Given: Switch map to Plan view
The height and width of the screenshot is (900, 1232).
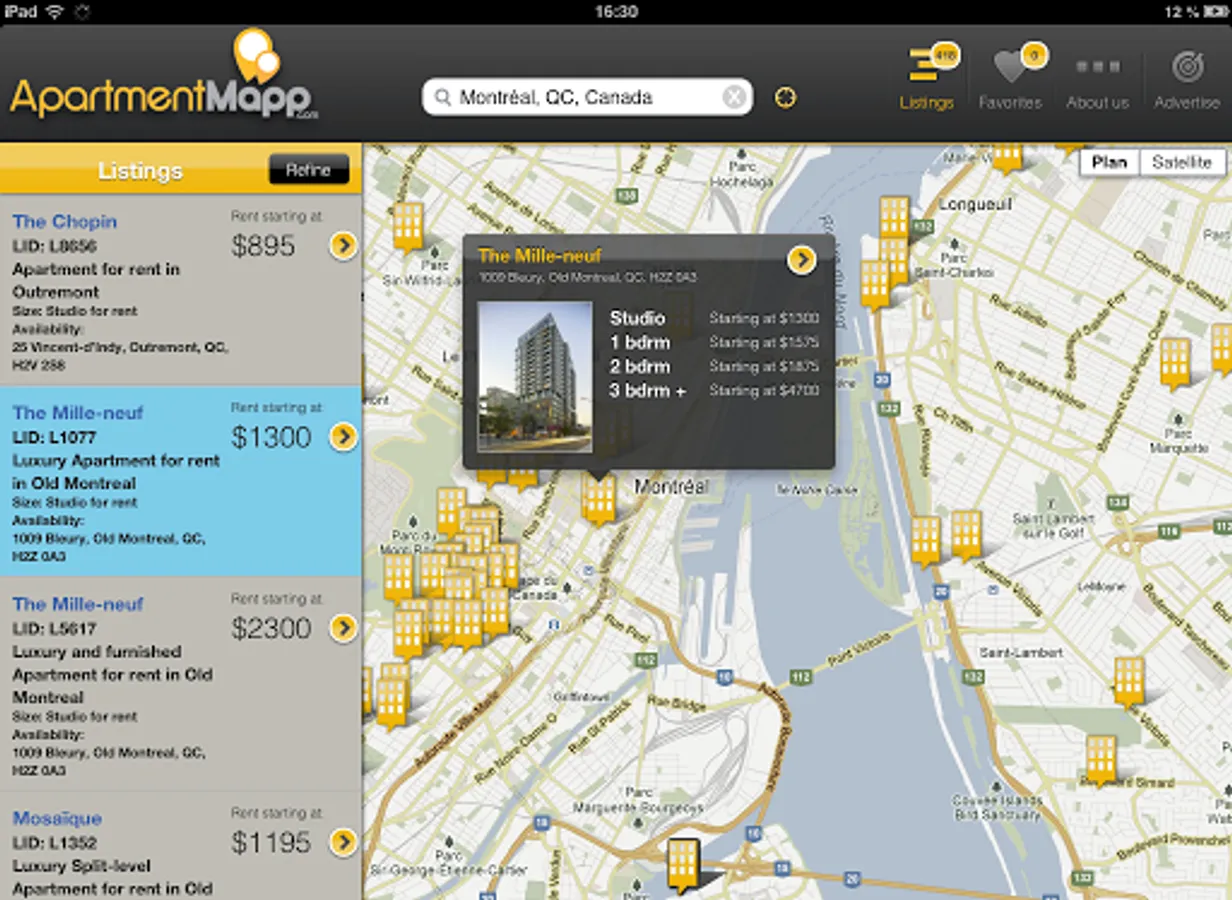Looking at the screenshot, I should (x=1109, y=162).
